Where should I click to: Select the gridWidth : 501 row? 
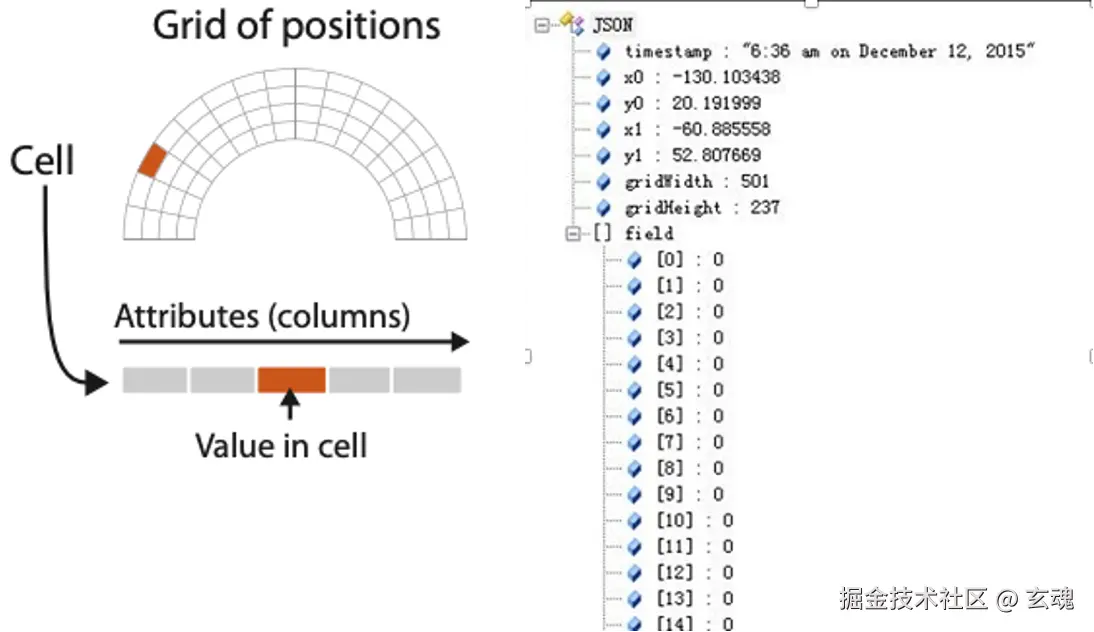coord(696,182)
